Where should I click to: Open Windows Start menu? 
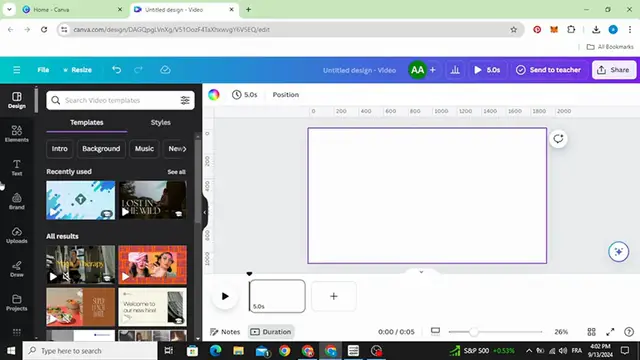pyautogui.click(x=11, y=351)
